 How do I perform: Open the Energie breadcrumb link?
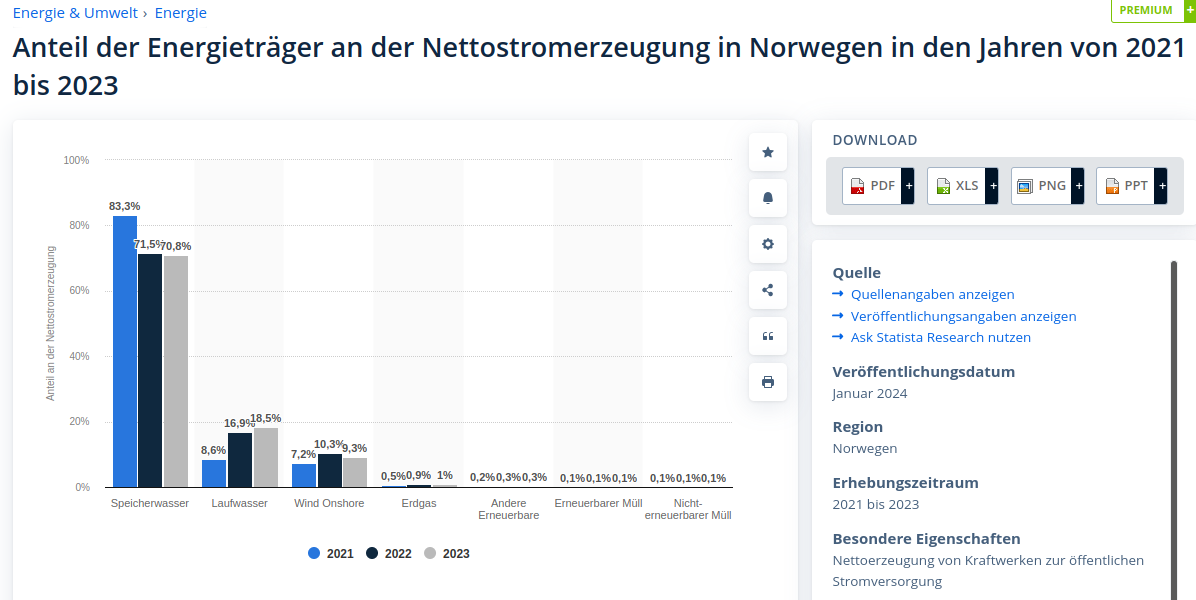(x=181, y=13)
